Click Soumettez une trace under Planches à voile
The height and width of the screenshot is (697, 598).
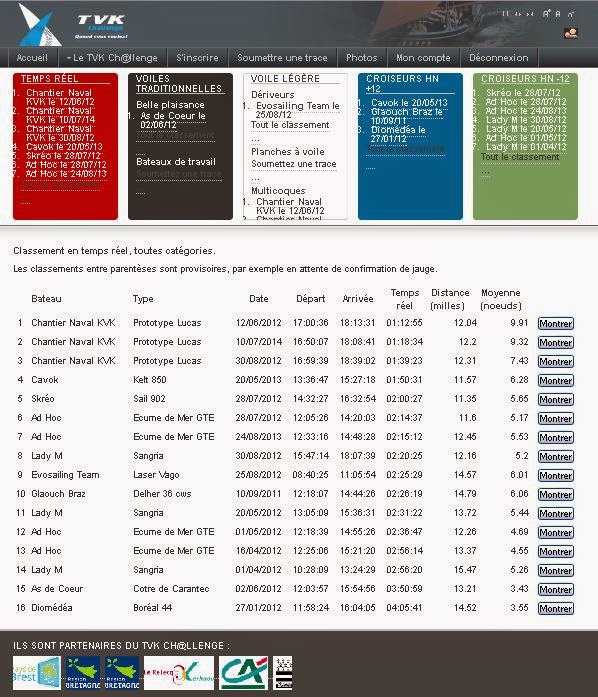click(x=293, y=164)
